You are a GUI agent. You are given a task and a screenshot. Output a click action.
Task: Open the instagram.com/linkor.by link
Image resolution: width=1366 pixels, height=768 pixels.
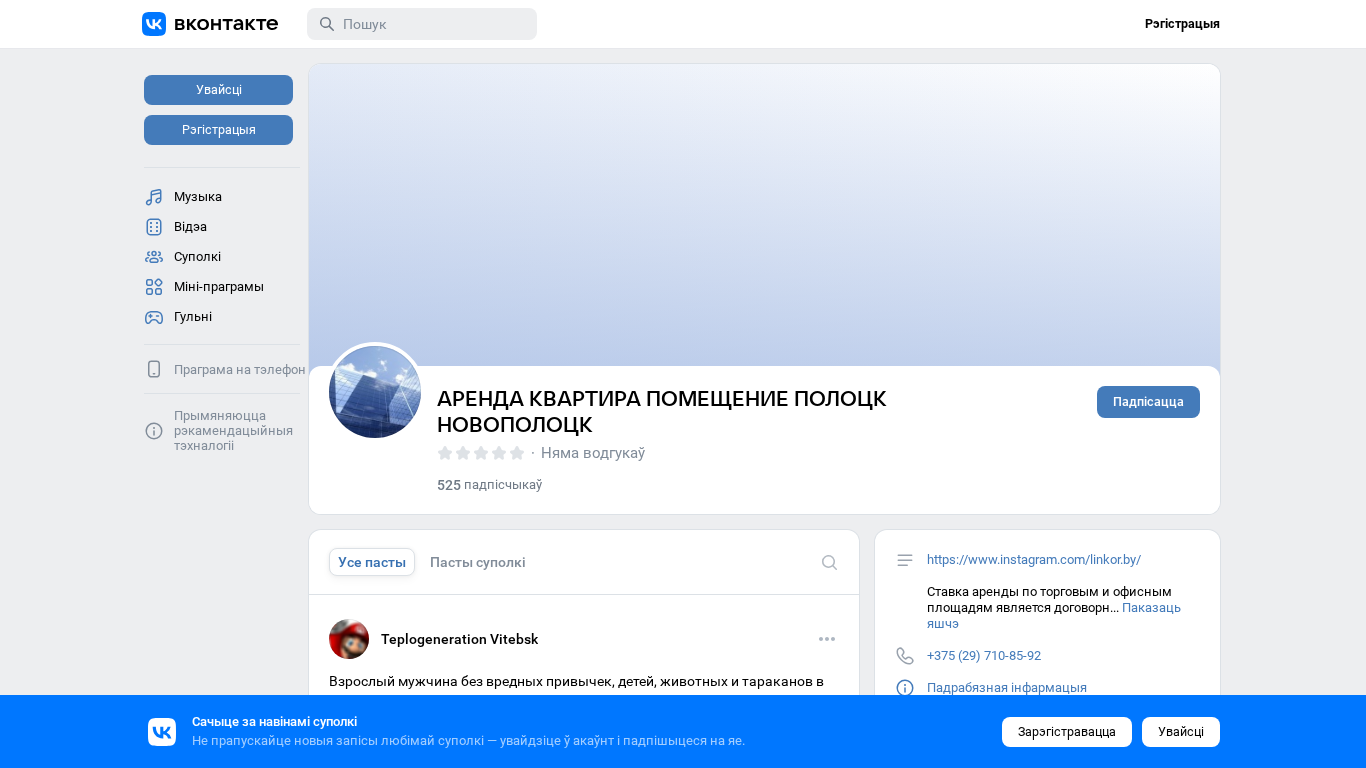(x=1034, y=560)
